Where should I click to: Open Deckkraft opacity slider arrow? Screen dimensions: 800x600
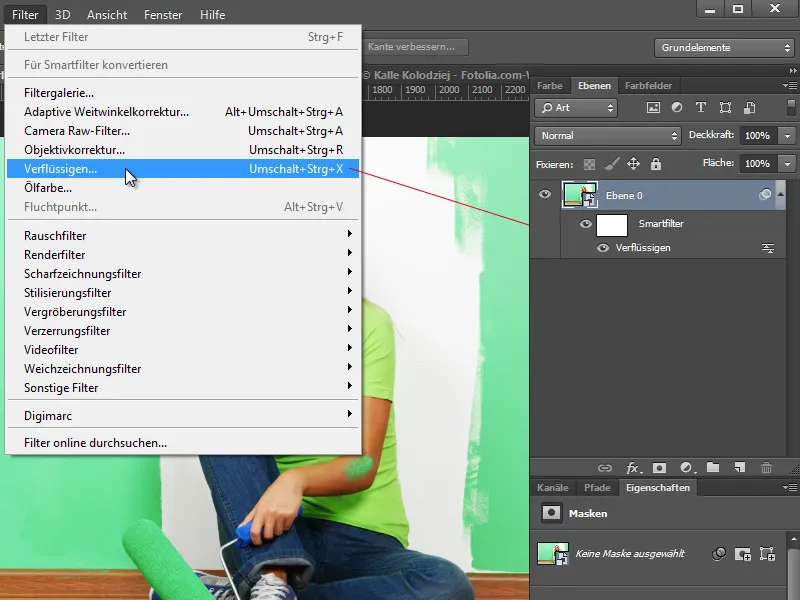(787, 136)
